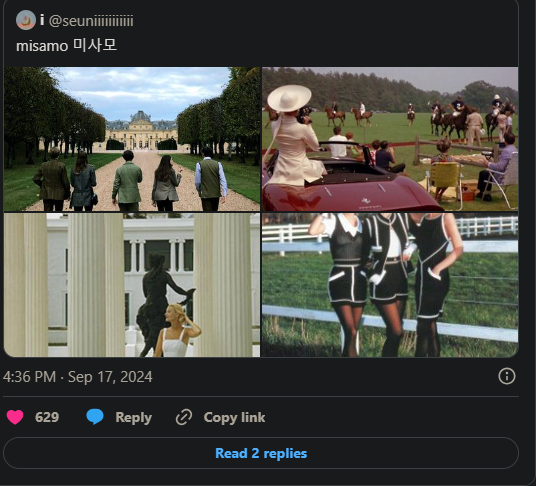
Task: Open the columns and statue photo
Action: [x=132, y=285]
